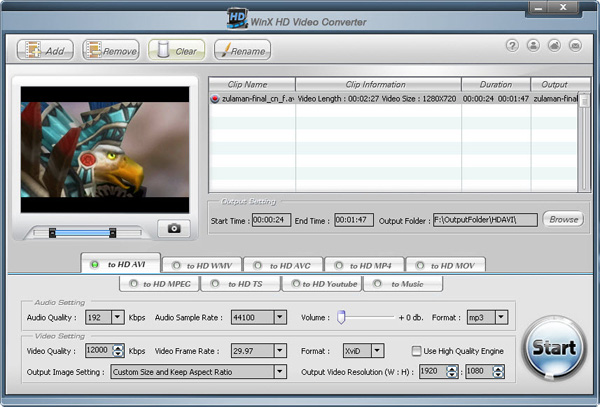Viewport: 600px width, 407px height.
Task: Close the WinX HD Video Converter window
Action: click(563, 8)
